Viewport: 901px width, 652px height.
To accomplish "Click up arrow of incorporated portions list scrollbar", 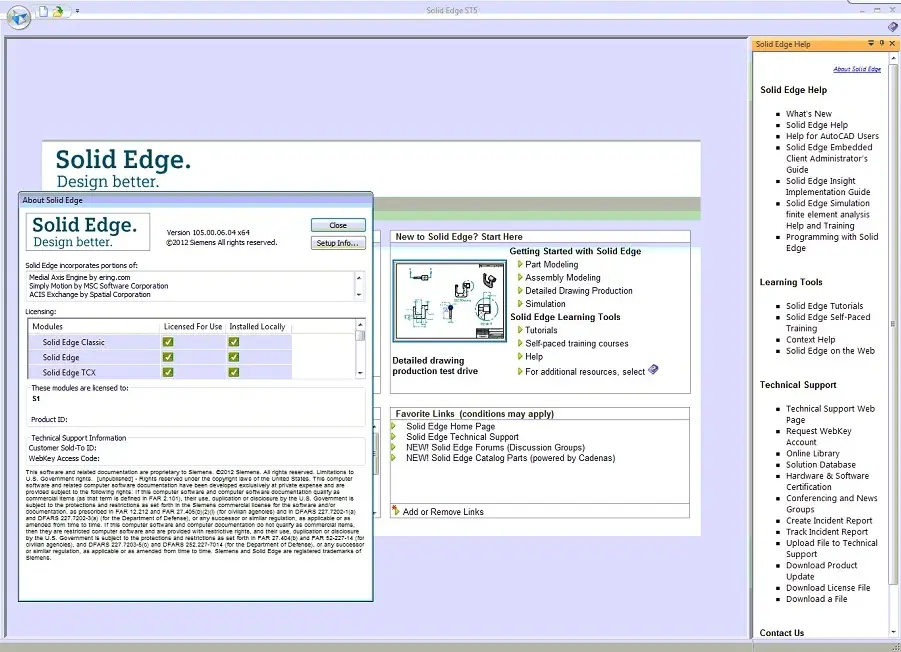I will click(x=359, y=277).
